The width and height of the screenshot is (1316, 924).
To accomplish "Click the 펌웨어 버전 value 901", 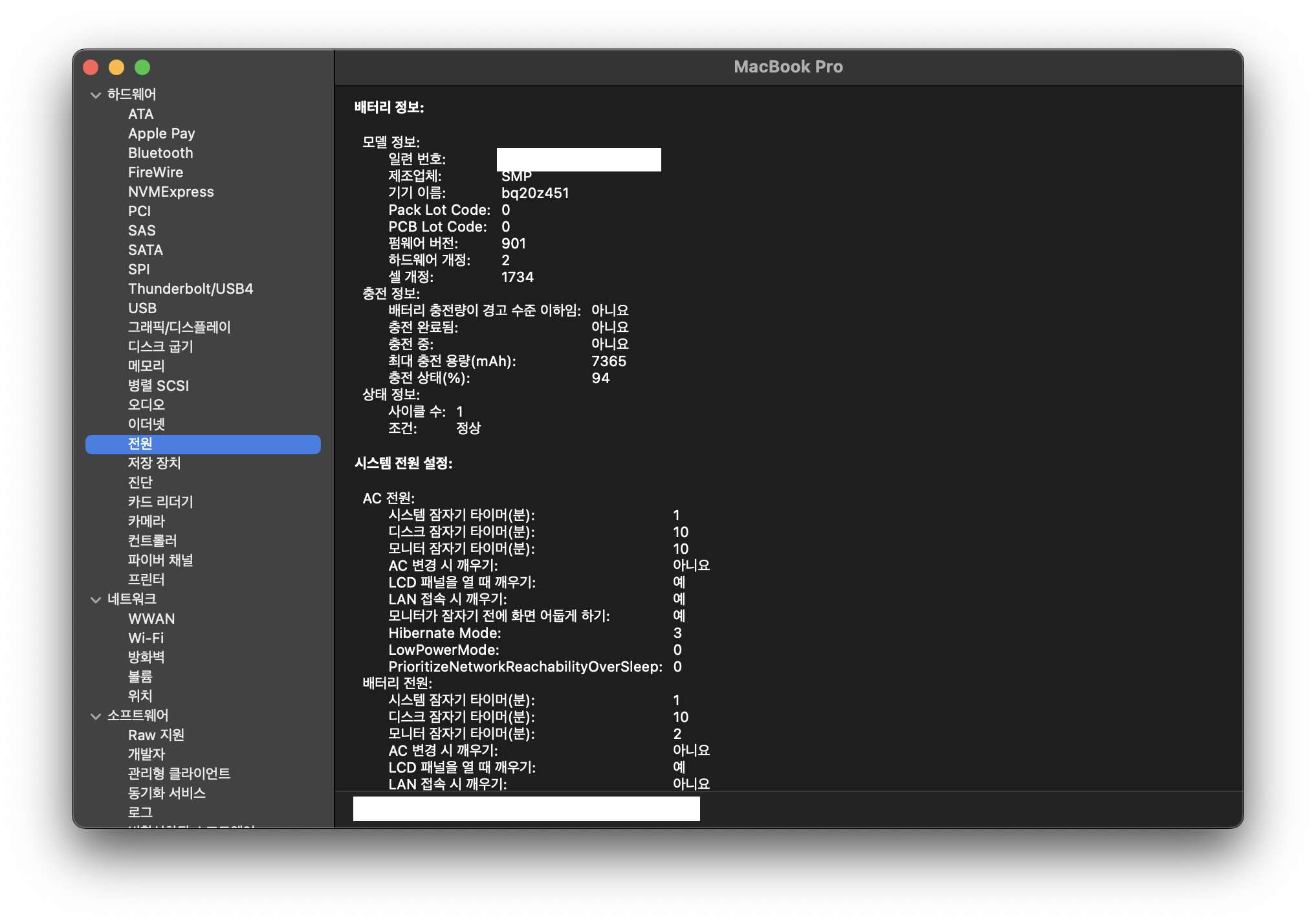I will [514, 243].
